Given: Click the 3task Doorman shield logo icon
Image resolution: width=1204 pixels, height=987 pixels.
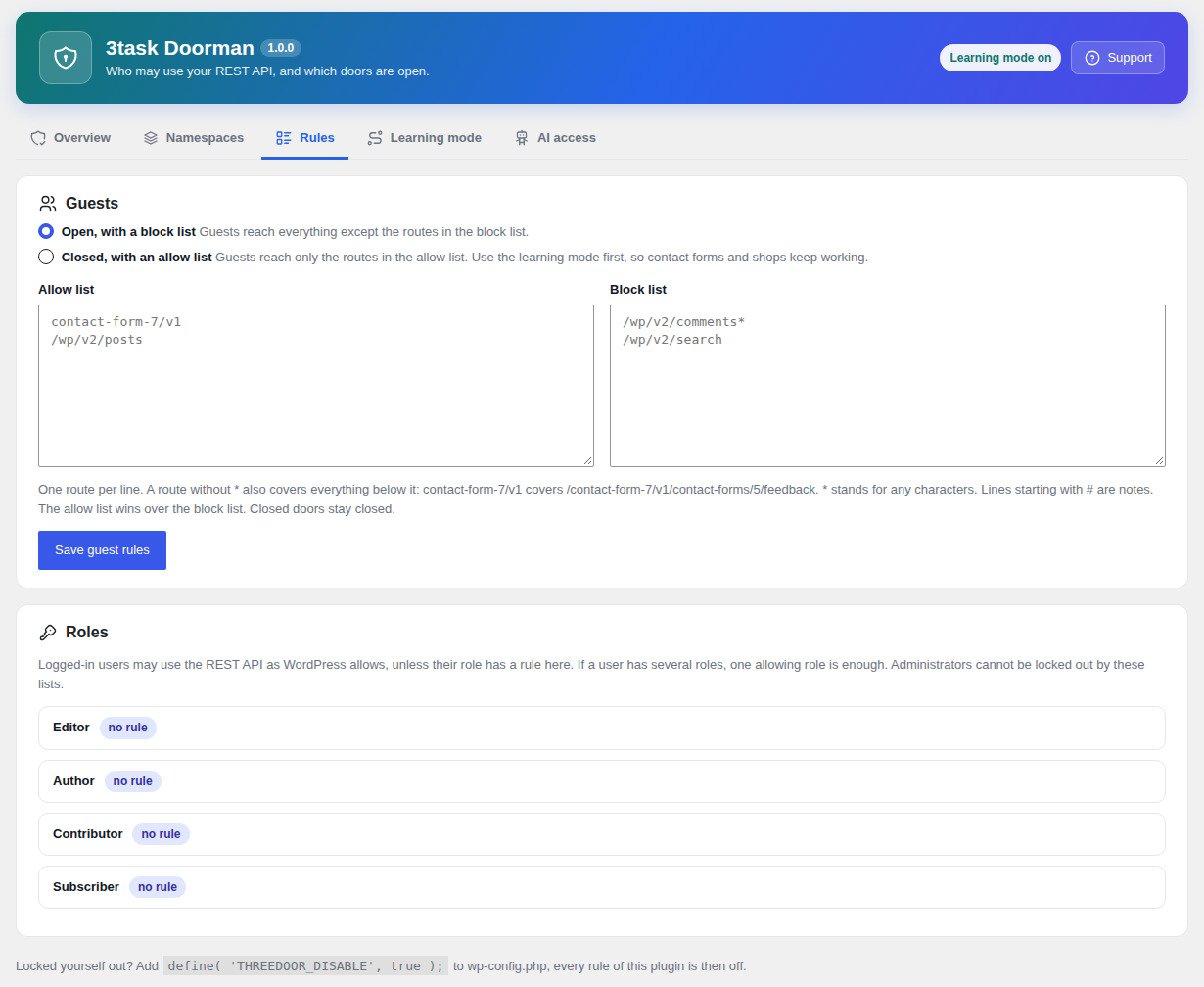Looking at the screenshot, I should (x=66, y=58).
